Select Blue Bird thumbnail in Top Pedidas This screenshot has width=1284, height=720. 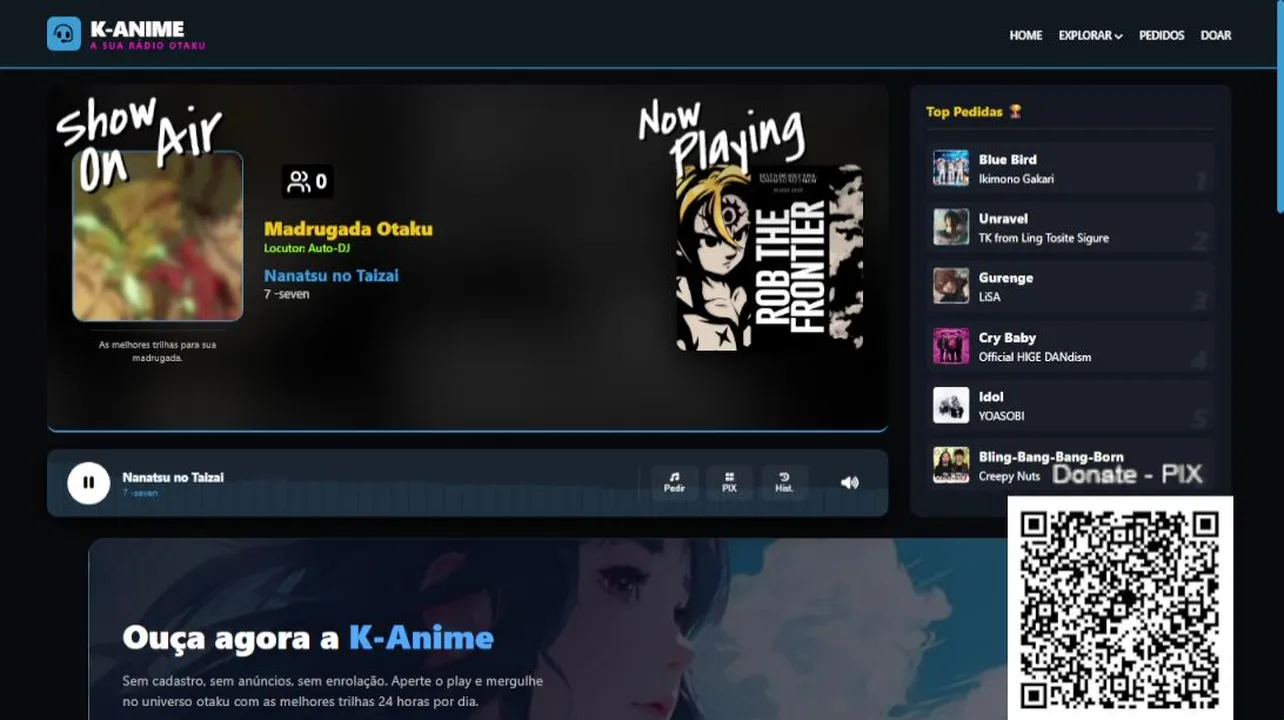[x=951, y=168]
